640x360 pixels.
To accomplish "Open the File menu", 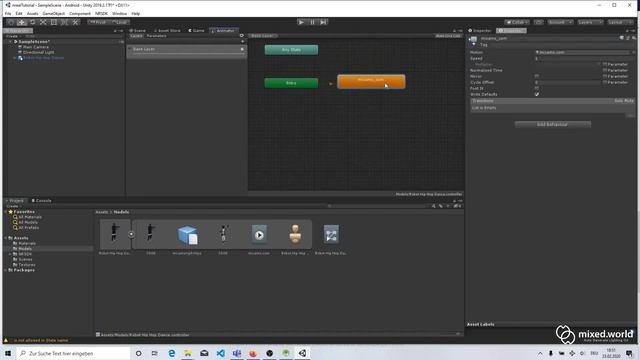I will tap(8, 13).
